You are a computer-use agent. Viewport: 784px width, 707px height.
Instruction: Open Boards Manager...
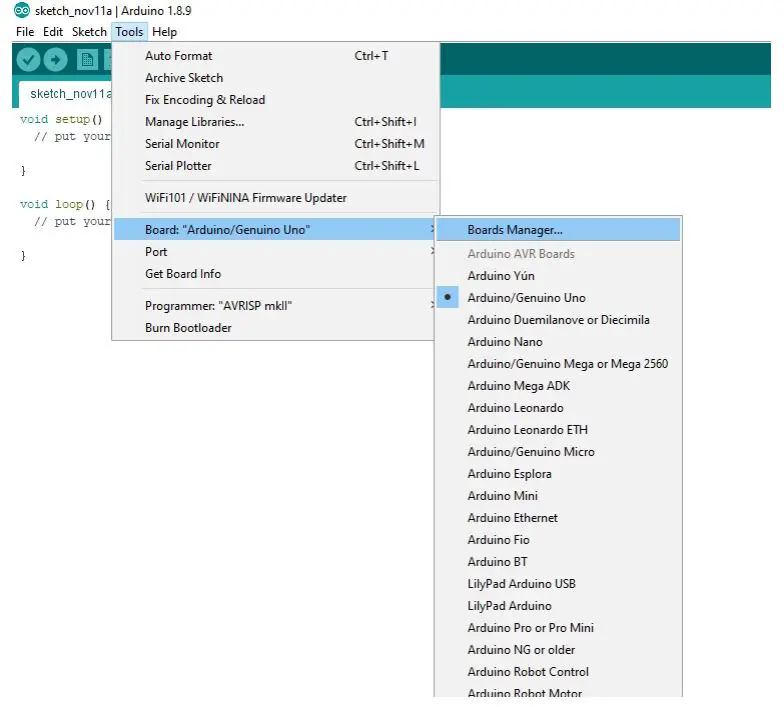click(515, 230)
